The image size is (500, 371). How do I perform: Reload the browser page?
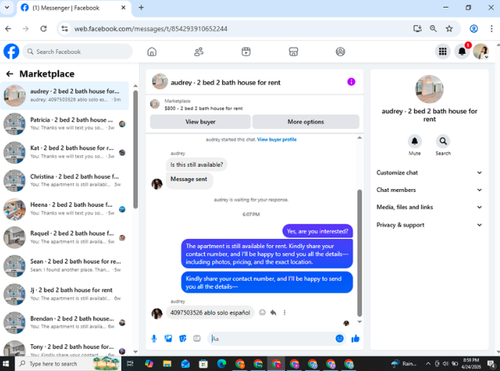[x=43, y=29]
